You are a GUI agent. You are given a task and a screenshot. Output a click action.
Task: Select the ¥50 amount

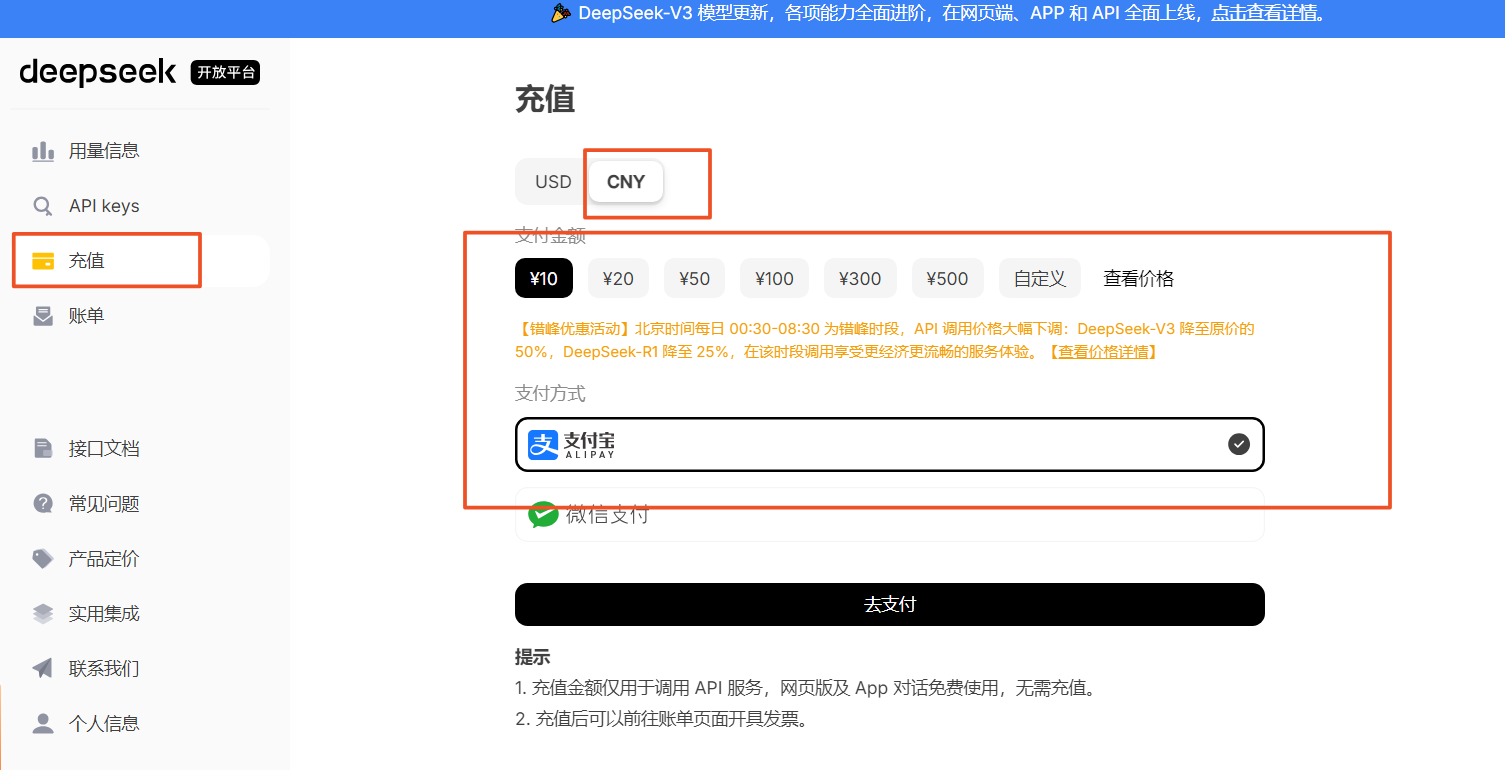coord(694,278)
